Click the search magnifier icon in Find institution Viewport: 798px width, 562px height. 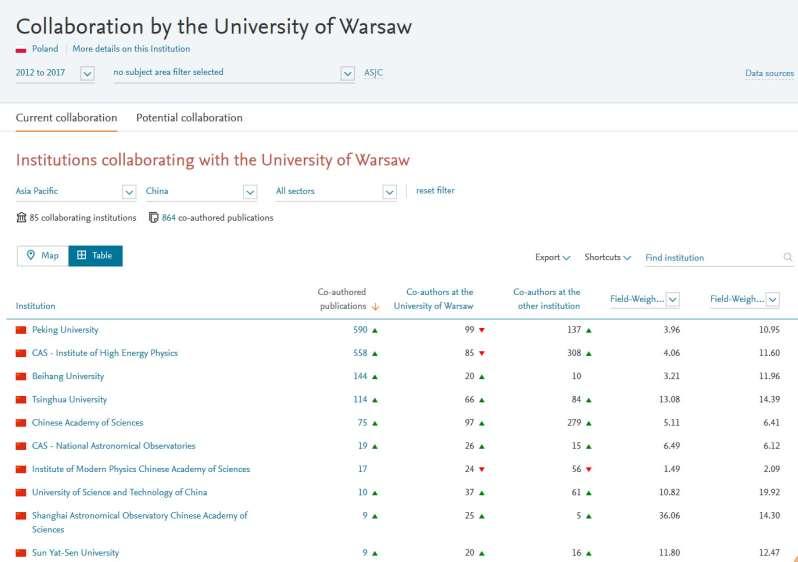pos(788,258)
